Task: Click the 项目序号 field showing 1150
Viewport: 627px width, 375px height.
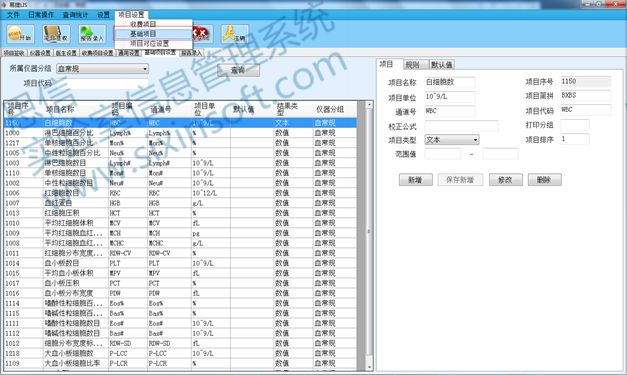Action: tap(585, 82)
